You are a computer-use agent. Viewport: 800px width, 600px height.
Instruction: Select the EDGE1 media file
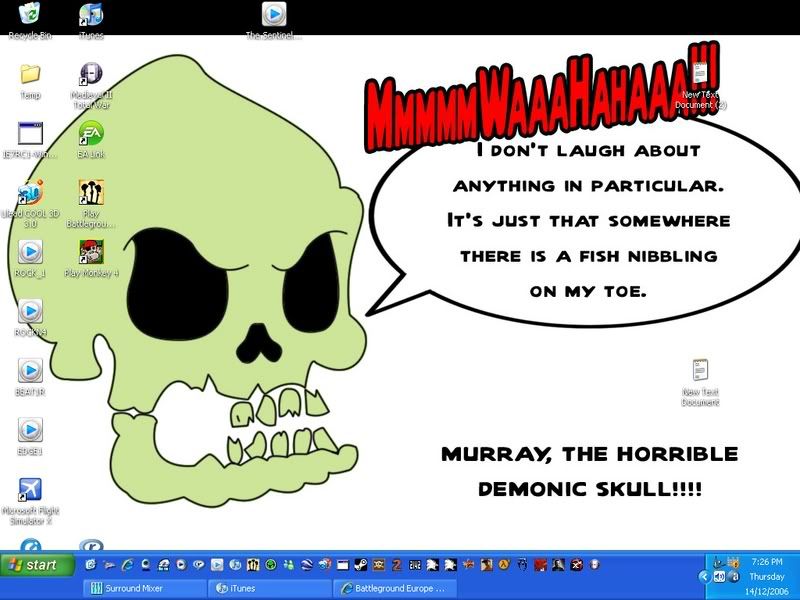[30, 437]
